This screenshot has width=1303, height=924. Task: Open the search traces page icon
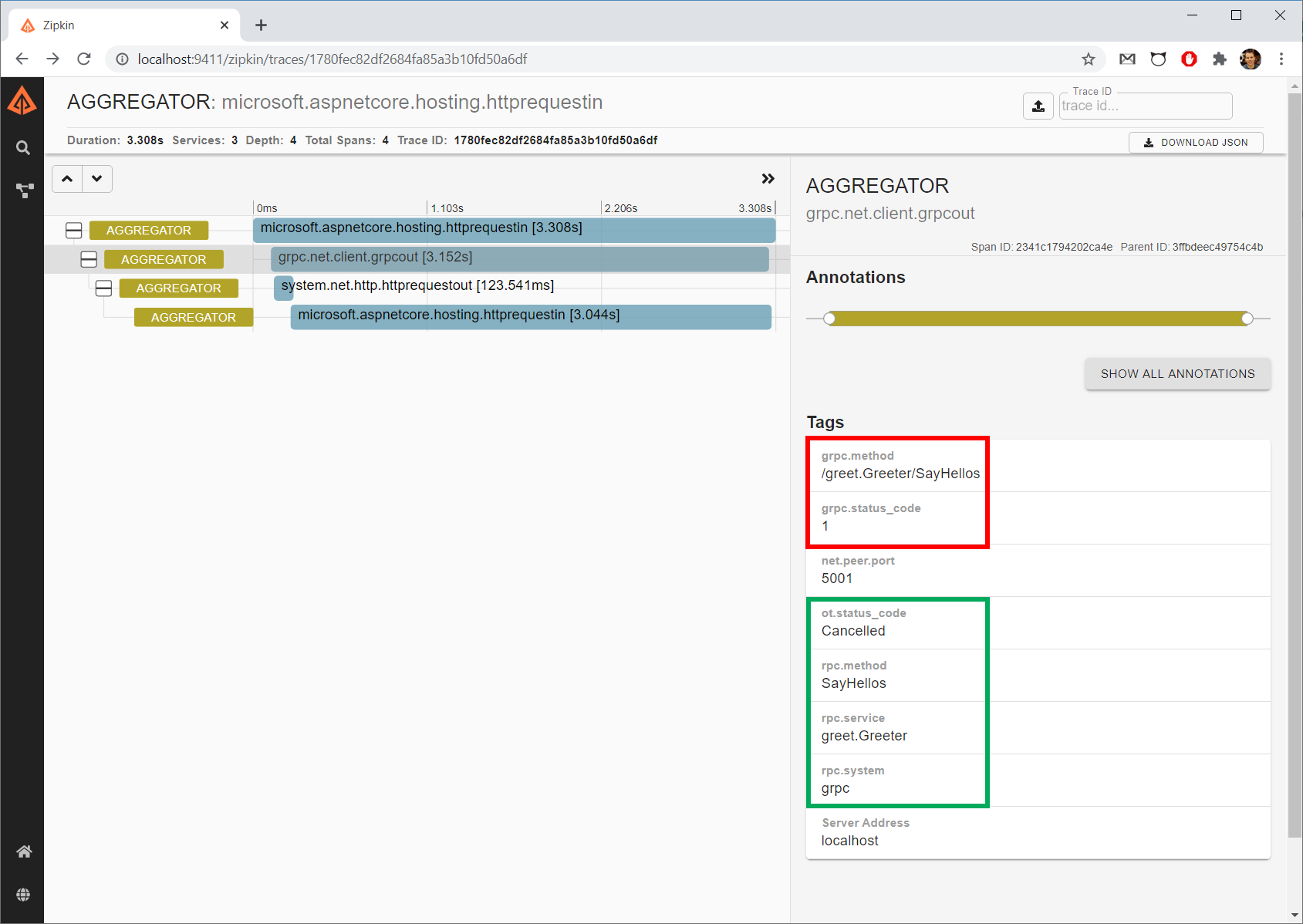(x=23, y=147)
